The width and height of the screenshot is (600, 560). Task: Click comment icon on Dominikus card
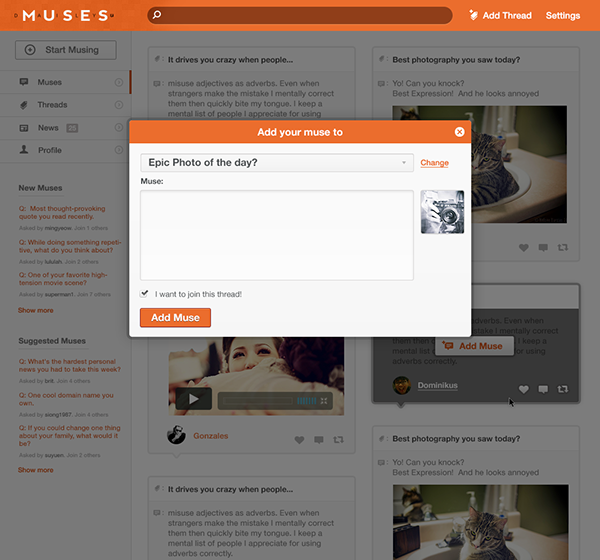543,389
